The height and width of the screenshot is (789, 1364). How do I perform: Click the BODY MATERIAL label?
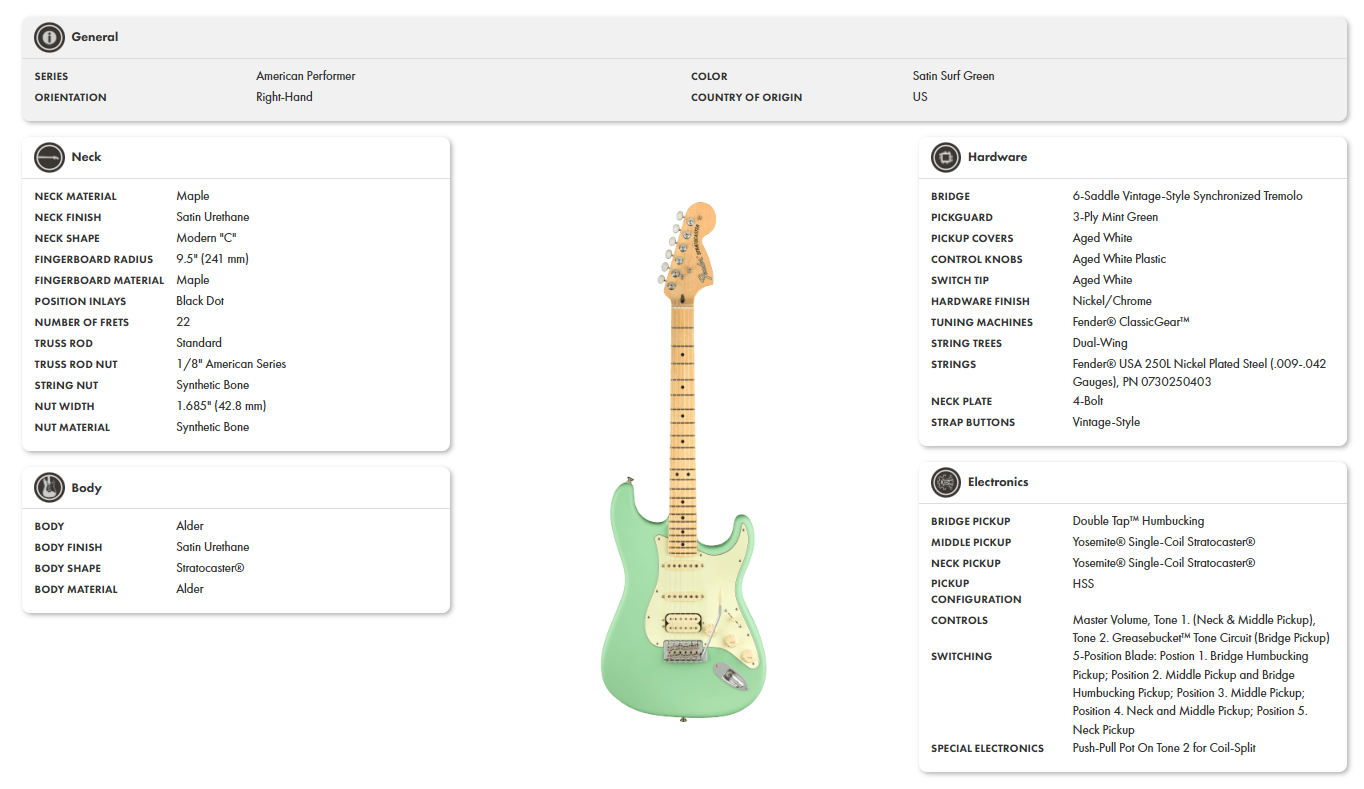(x=76, y=589)
